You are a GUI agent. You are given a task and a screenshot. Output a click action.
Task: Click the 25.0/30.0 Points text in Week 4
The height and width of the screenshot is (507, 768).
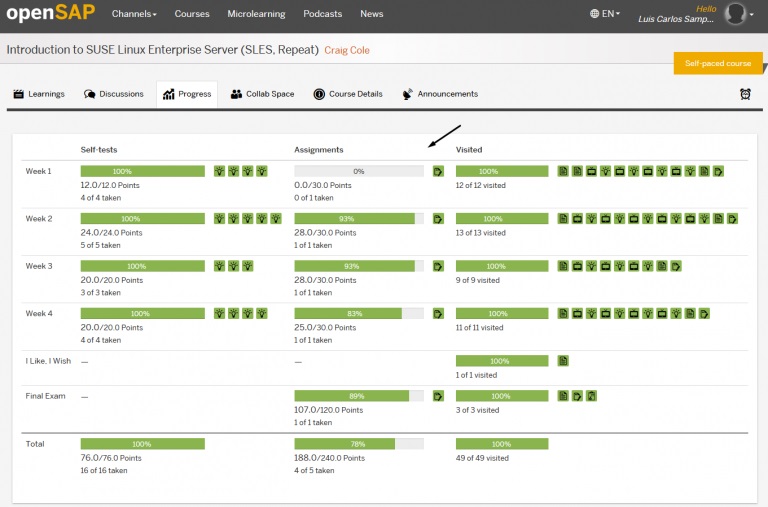pos(325,328)
